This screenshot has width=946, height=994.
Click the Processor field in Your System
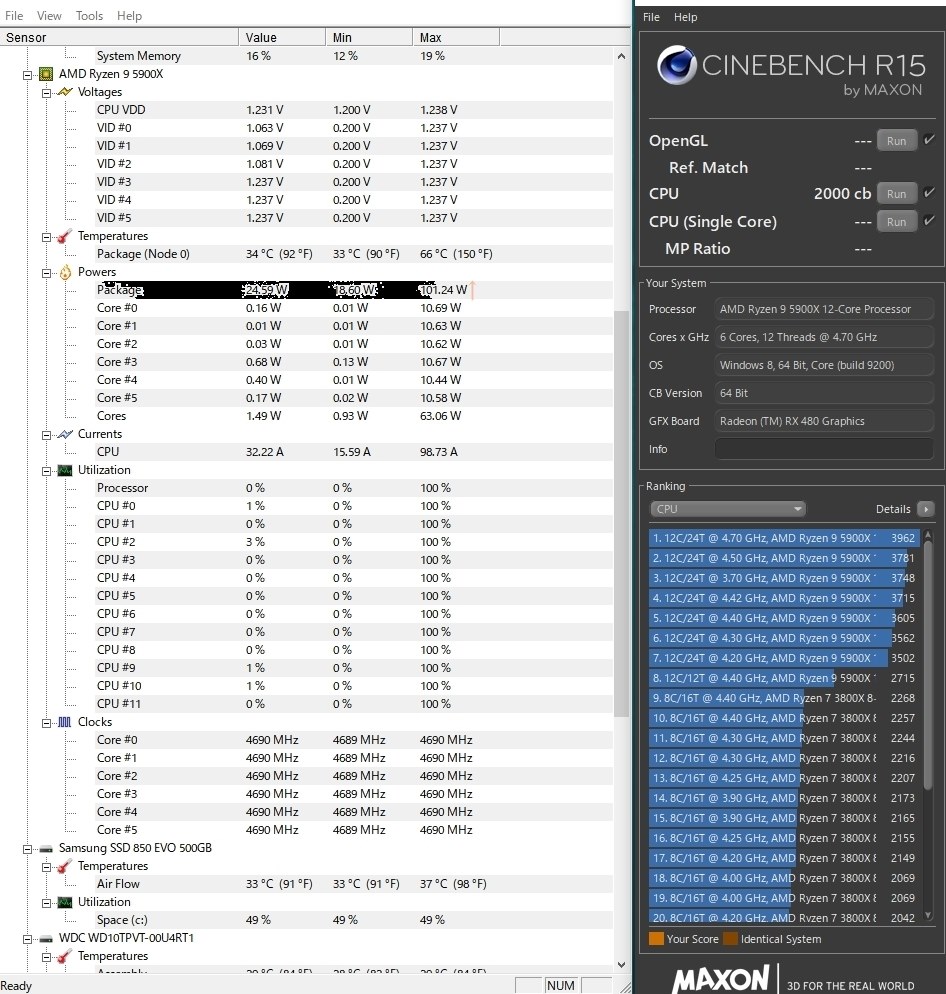click(x=824, y=309)
